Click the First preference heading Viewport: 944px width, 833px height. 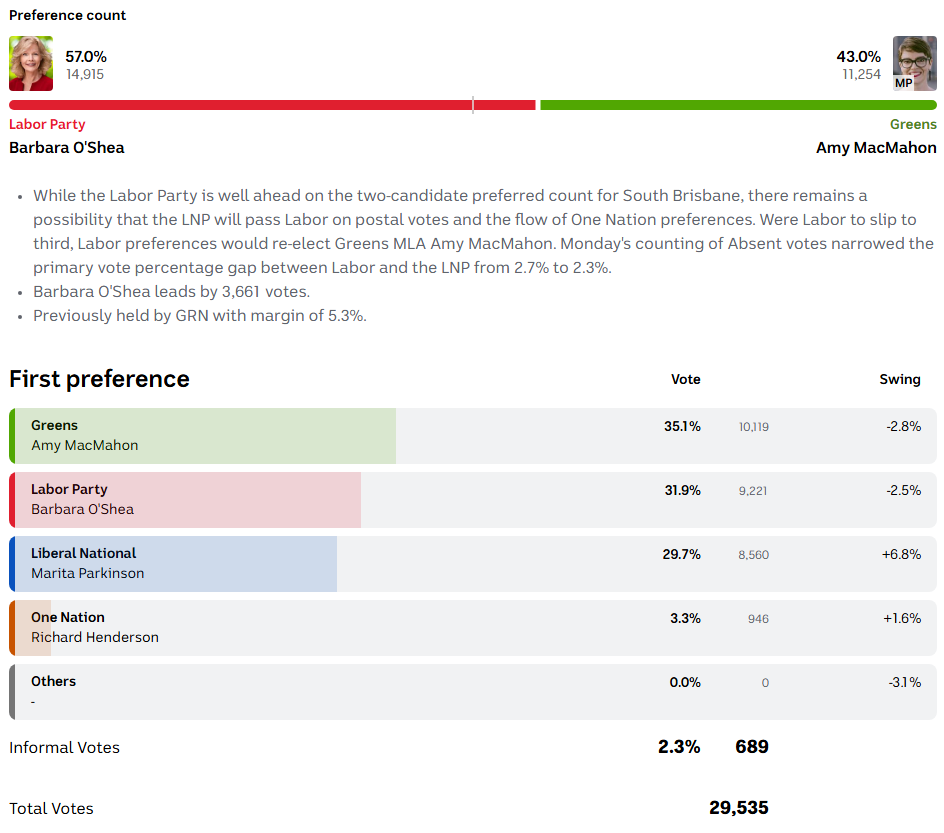point(99,379)
